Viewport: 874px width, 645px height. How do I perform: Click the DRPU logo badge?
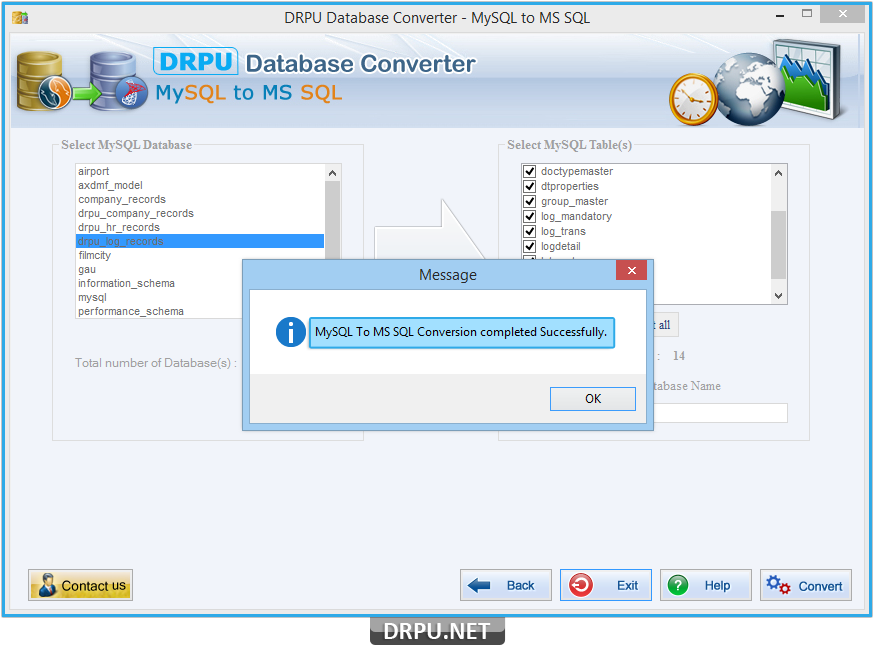[x=196, y=61]
